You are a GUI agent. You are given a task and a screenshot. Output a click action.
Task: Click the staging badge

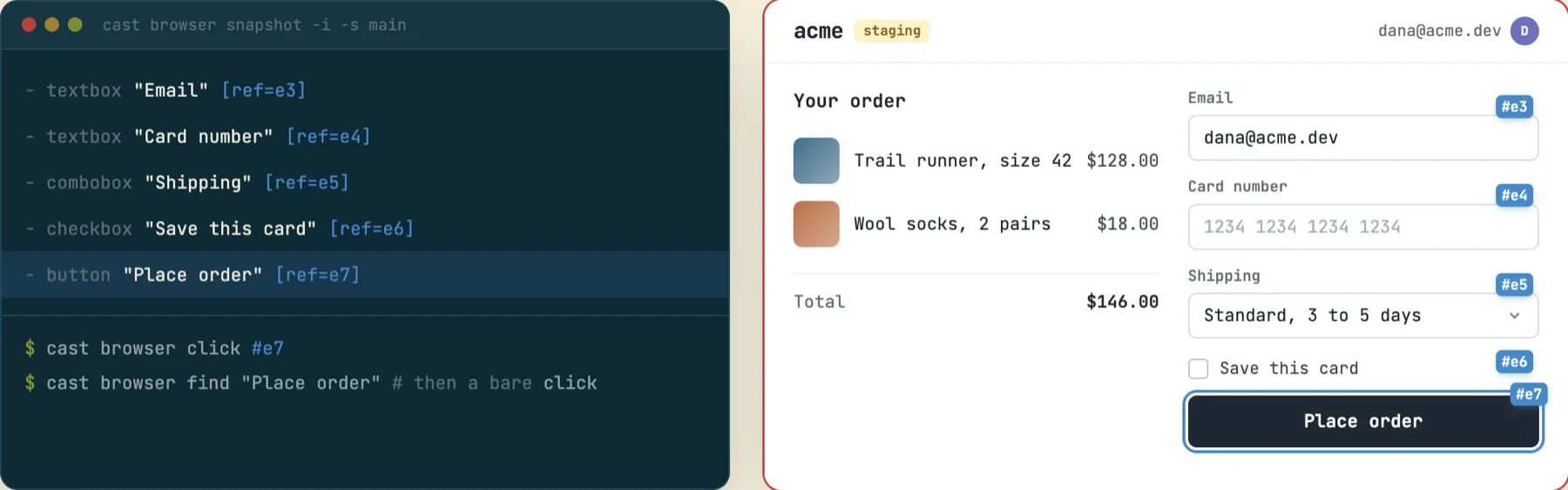(892, 31)
